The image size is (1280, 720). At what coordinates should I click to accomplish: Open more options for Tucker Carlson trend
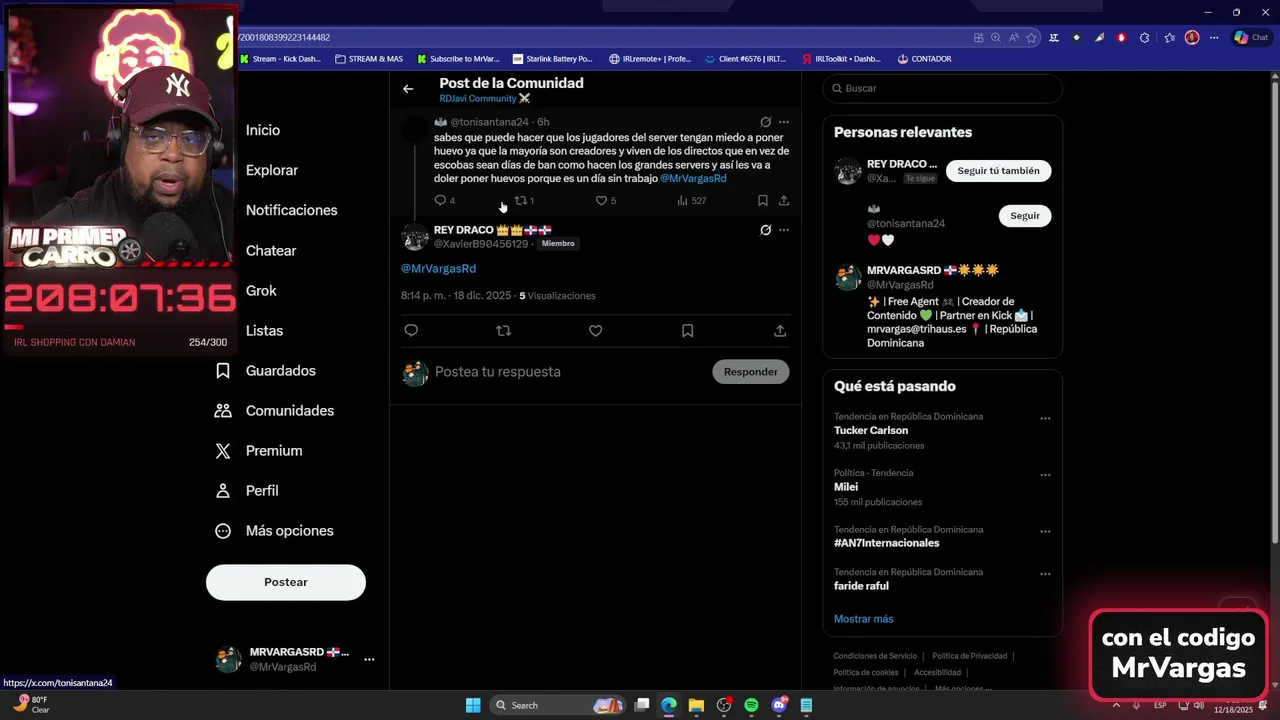[1045, 418]
